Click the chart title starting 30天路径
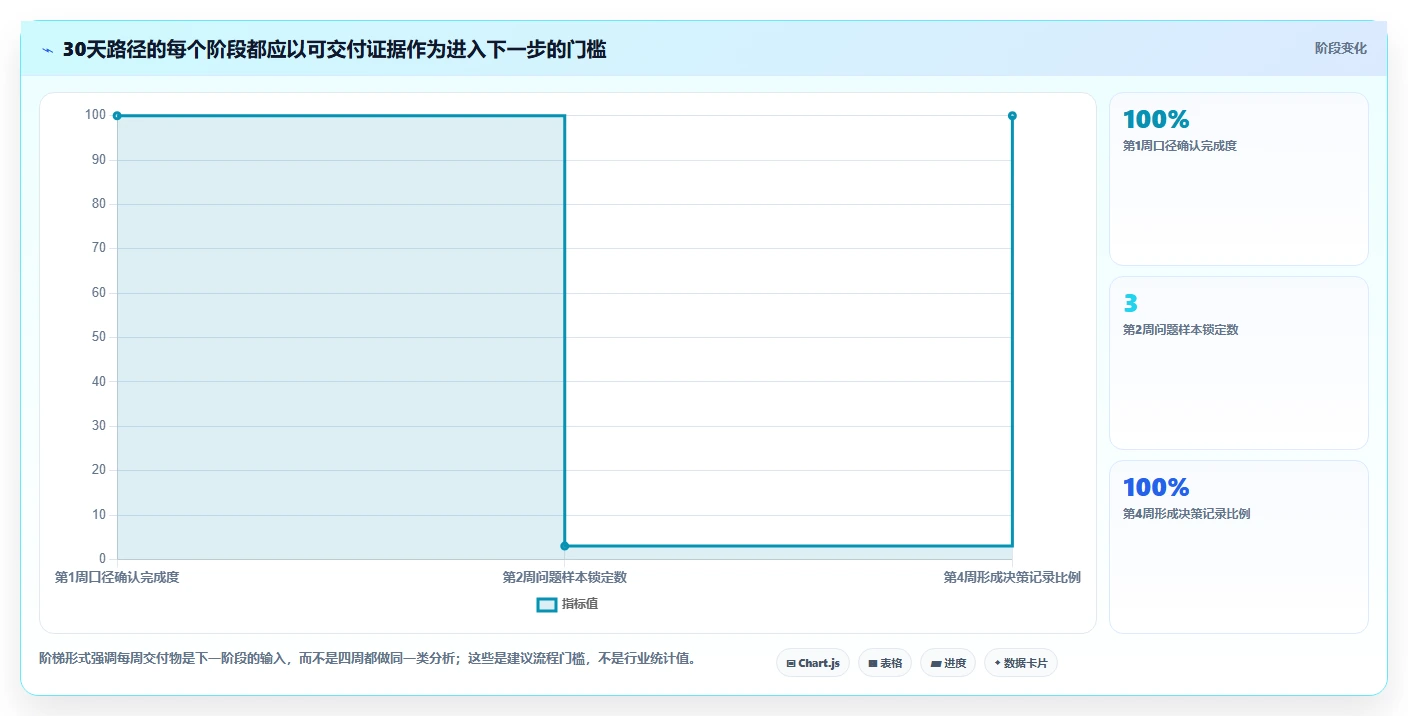The width and height of the screenshot is (1408, 716). pos(334,50)
